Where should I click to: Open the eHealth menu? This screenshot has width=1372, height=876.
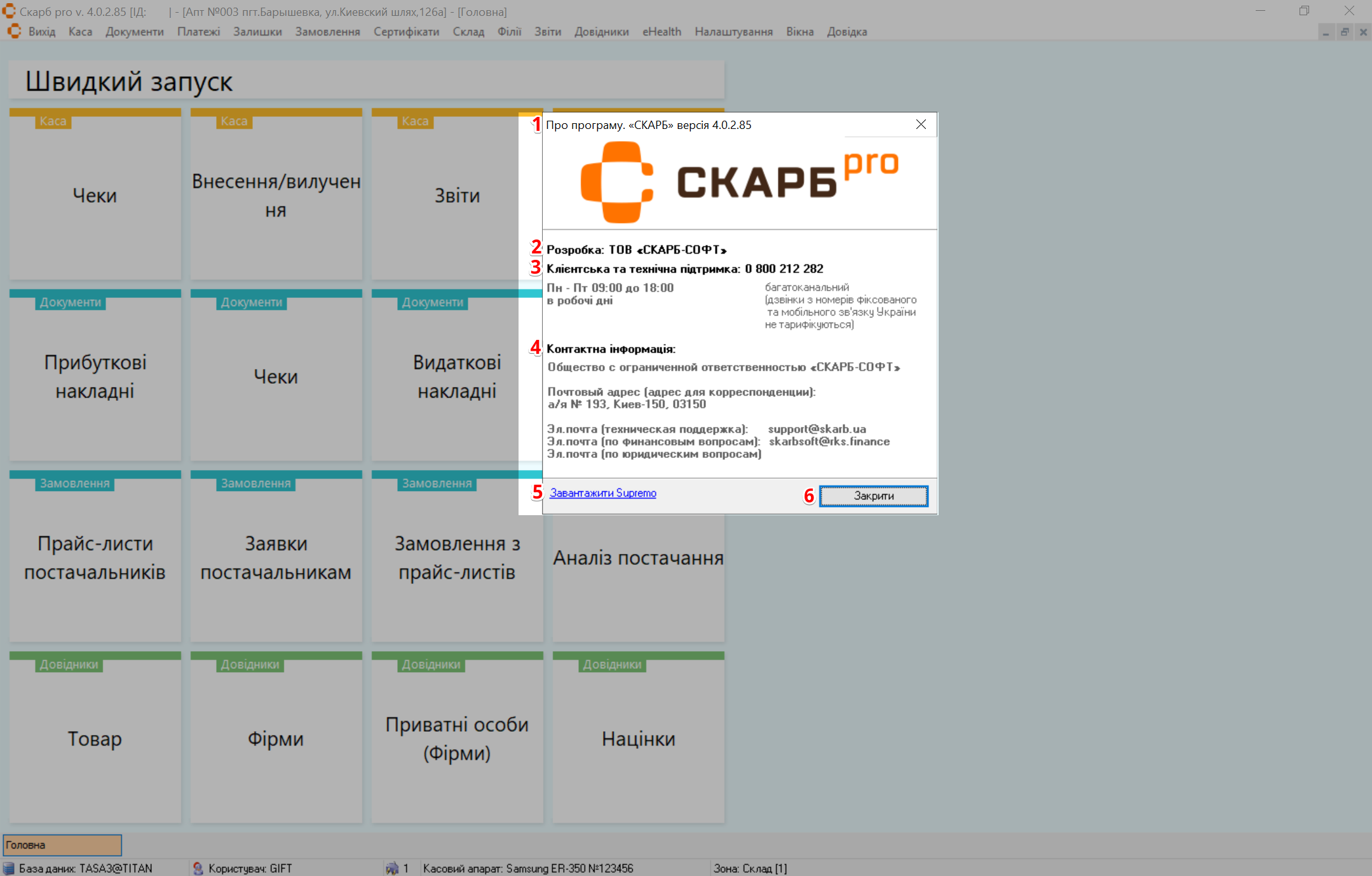pos(661,32)
